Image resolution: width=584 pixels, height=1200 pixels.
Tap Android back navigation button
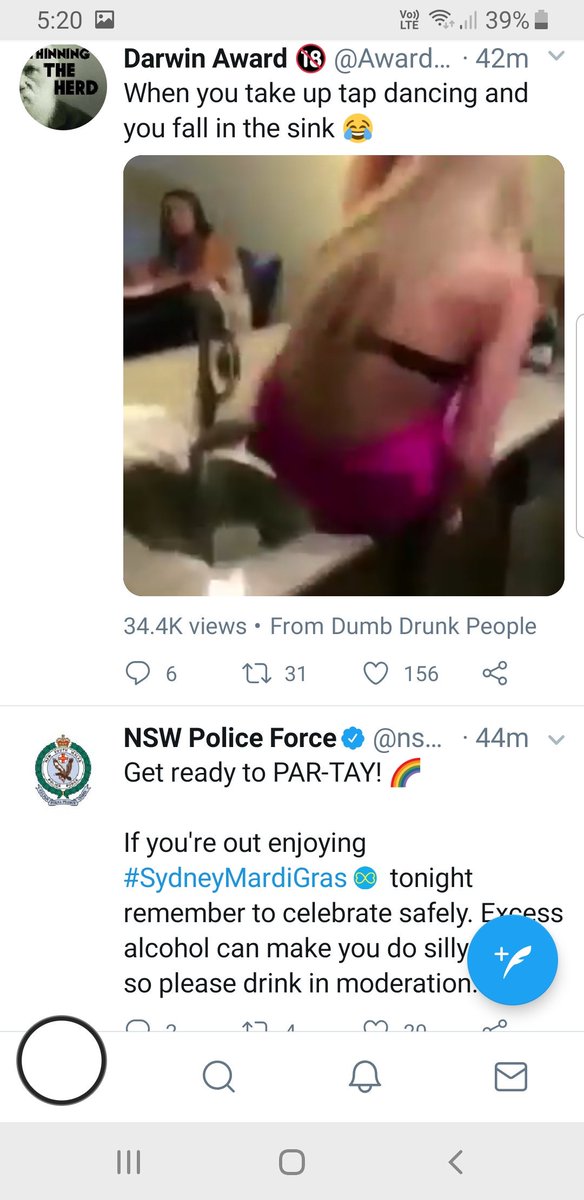[456, 1161]
